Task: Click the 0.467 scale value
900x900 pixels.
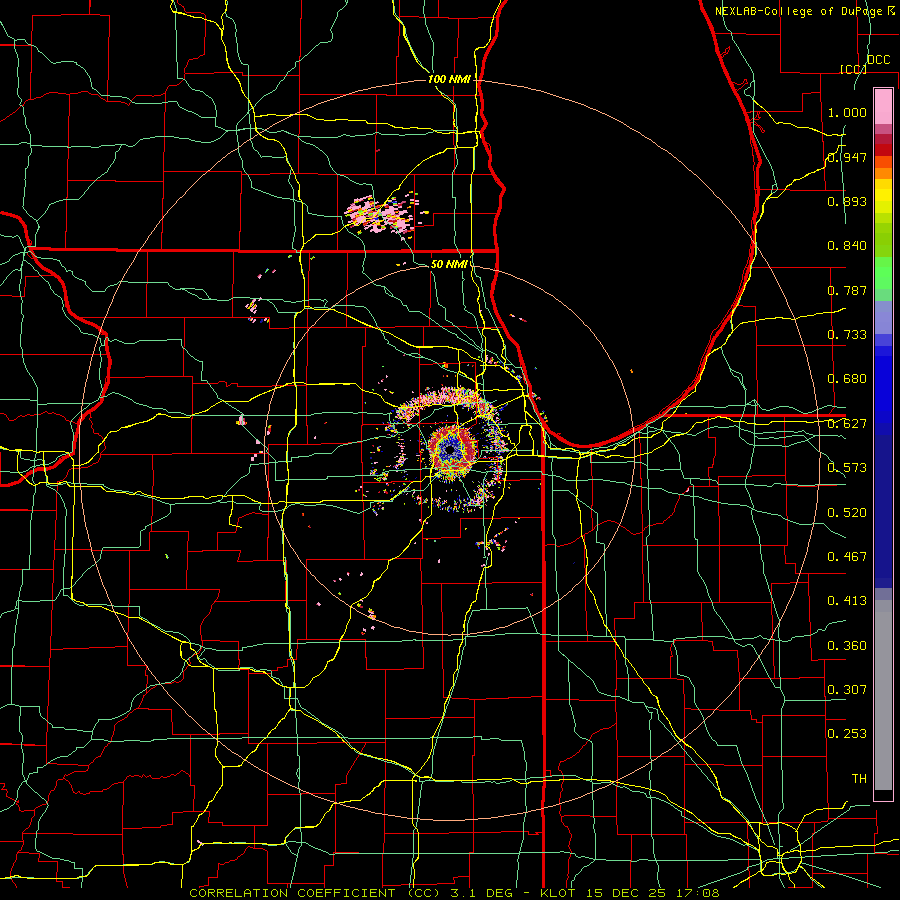Action: tap(847, 557)
